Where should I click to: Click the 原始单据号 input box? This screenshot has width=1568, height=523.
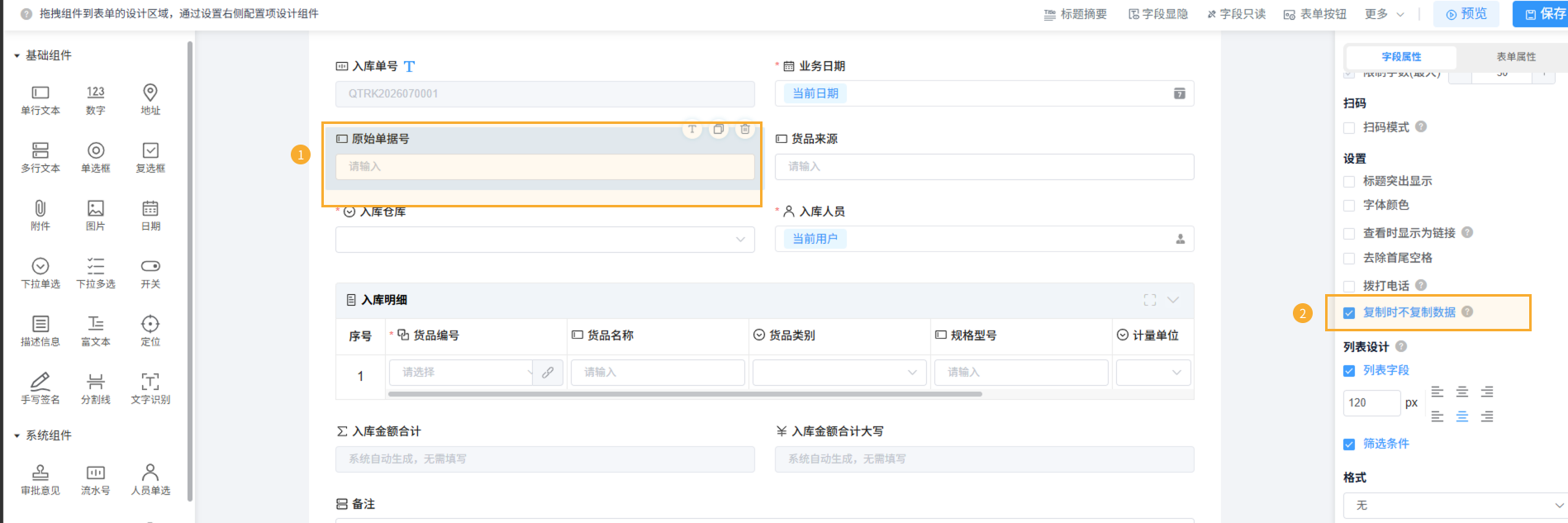click(x=545, y=167)
